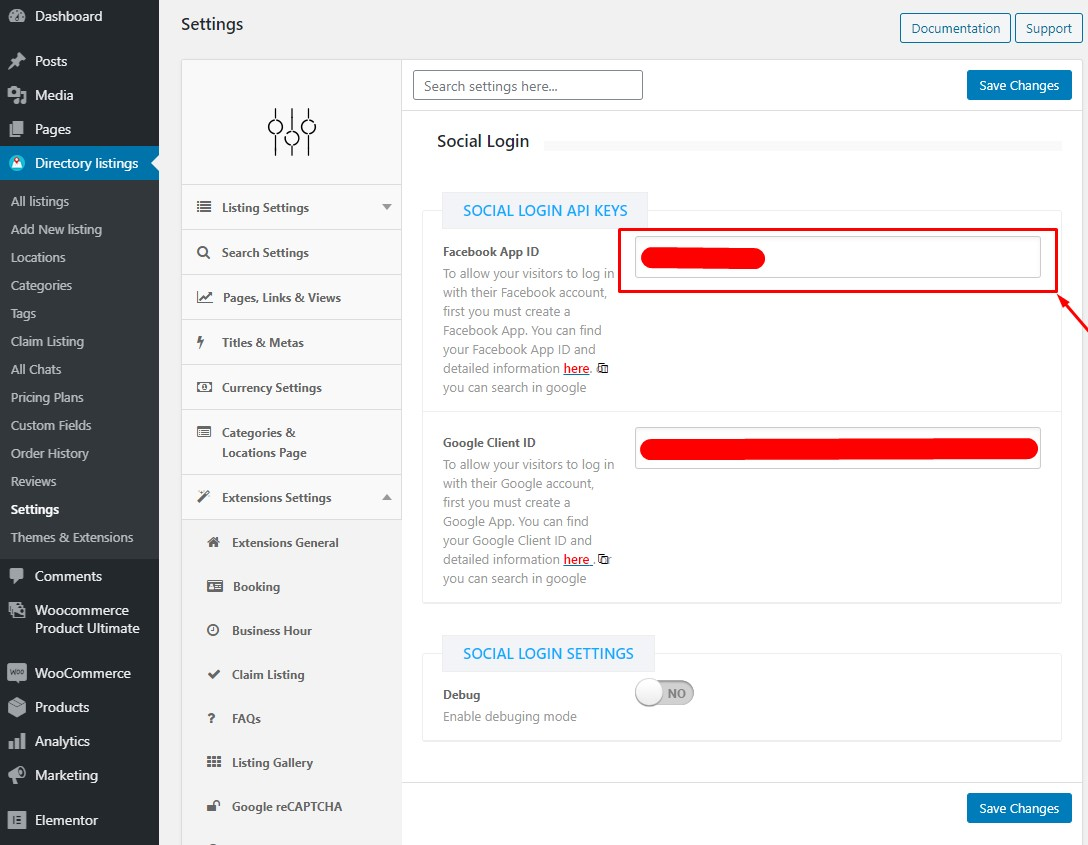This screenshot has width=1088, height=845.
Task: Open the Tags submenu item
Action: coord(23,314)
